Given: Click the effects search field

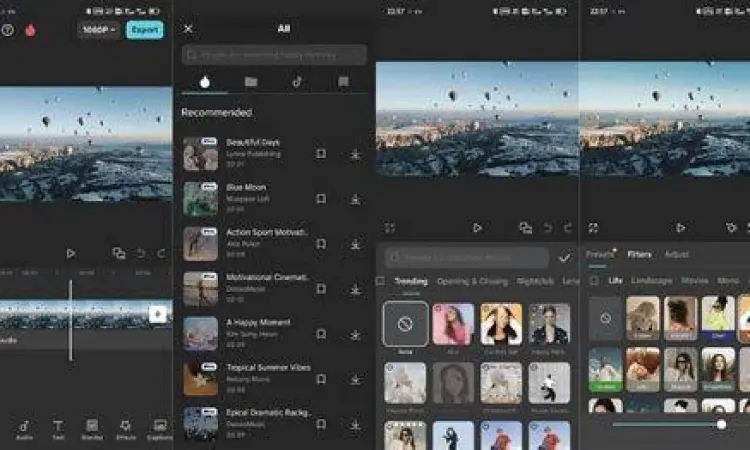Looking at the screenshot, I should tap(467, 258).
